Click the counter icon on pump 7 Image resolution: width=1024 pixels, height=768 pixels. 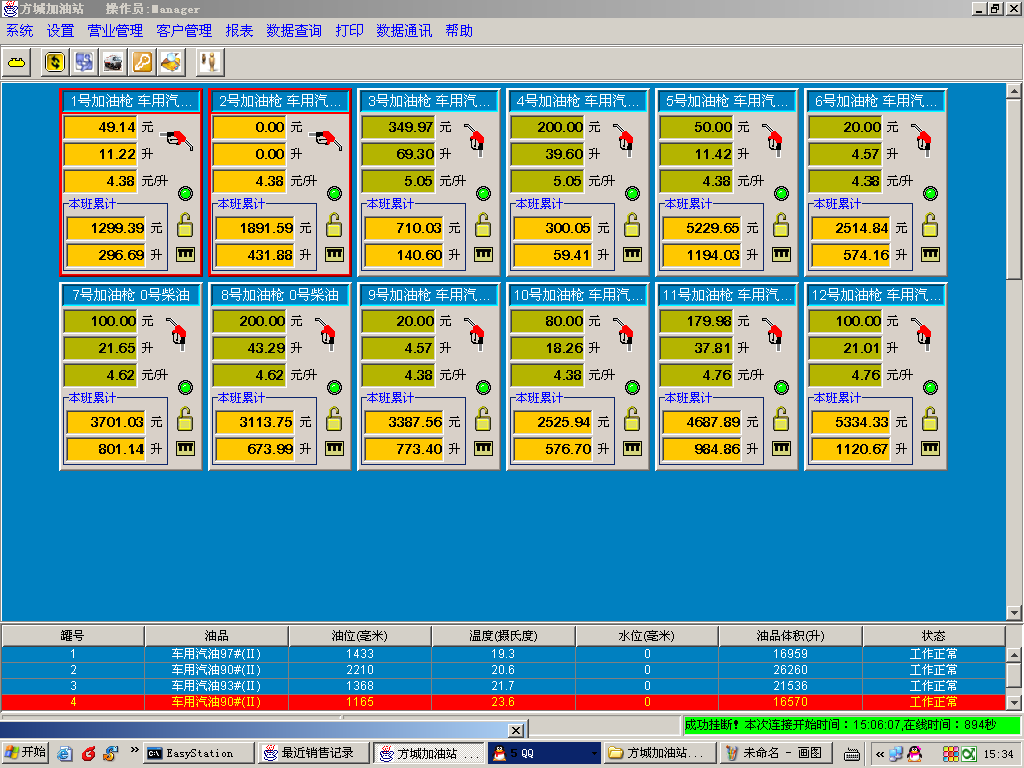tap(185, 448)
